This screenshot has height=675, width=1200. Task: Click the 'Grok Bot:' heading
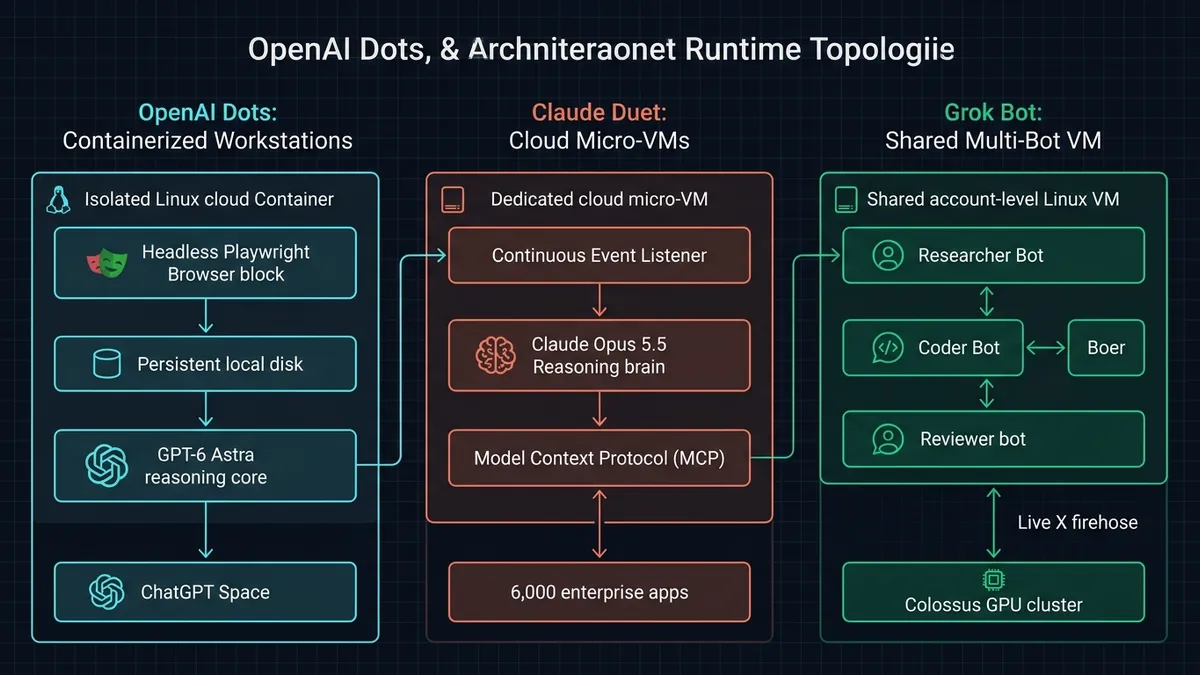pos(993,111)
